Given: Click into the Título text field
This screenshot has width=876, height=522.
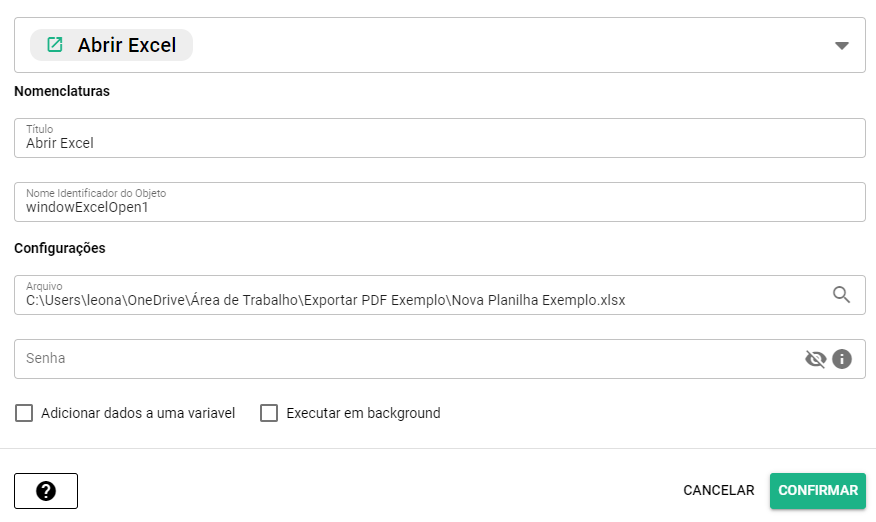Looking at the screenshot, I should (x=440, y=143).
